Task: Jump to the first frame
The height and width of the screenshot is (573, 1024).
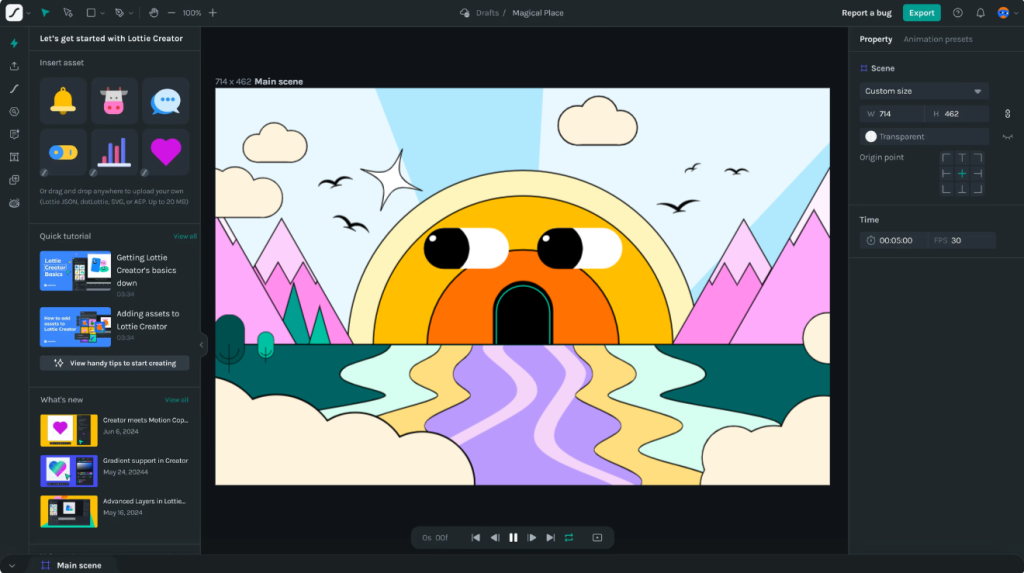Action: (x=476, y=538)
